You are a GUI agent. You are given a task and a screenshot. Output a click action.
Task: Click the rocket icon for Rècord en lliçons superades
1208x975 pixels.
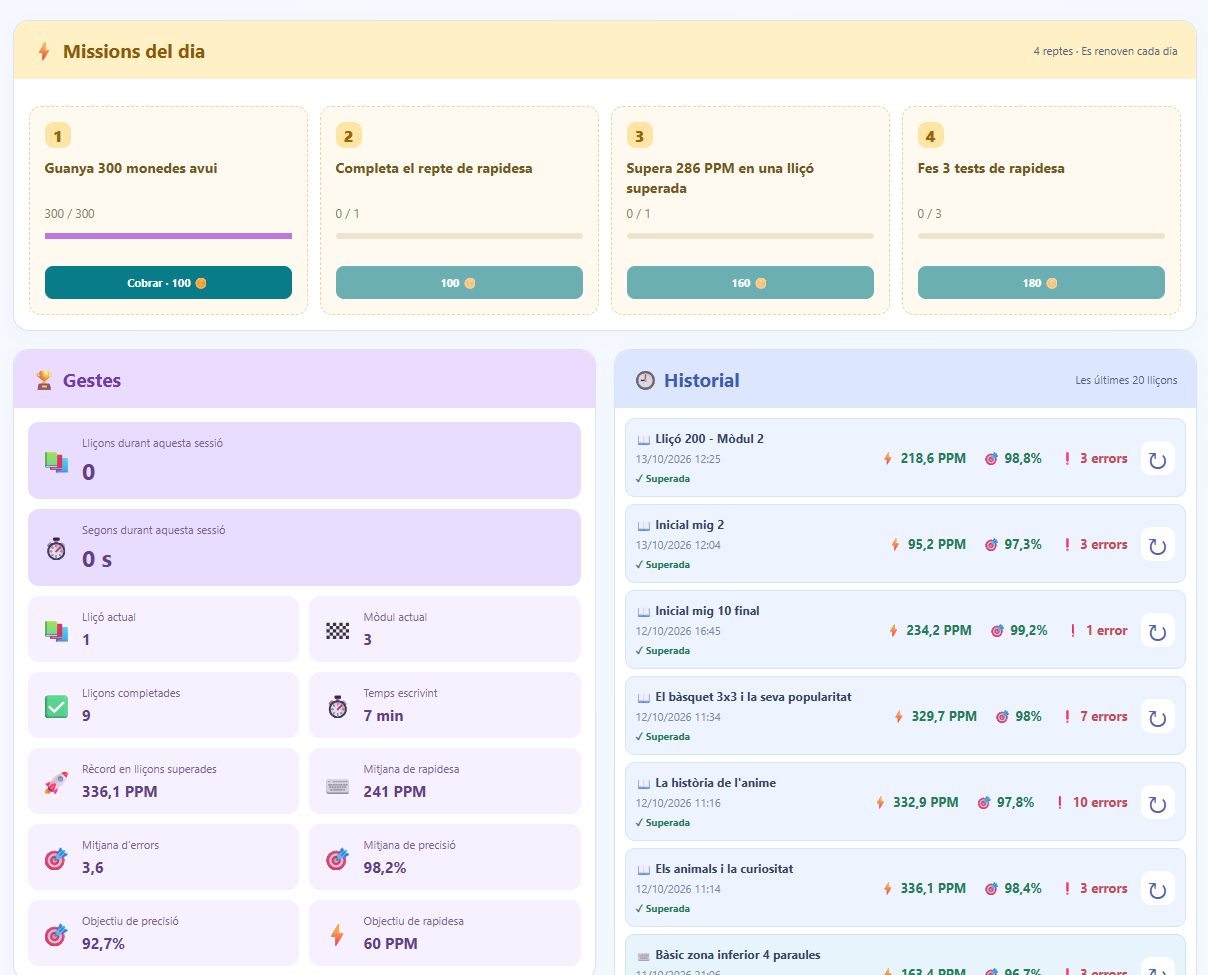tap(56, 782)
